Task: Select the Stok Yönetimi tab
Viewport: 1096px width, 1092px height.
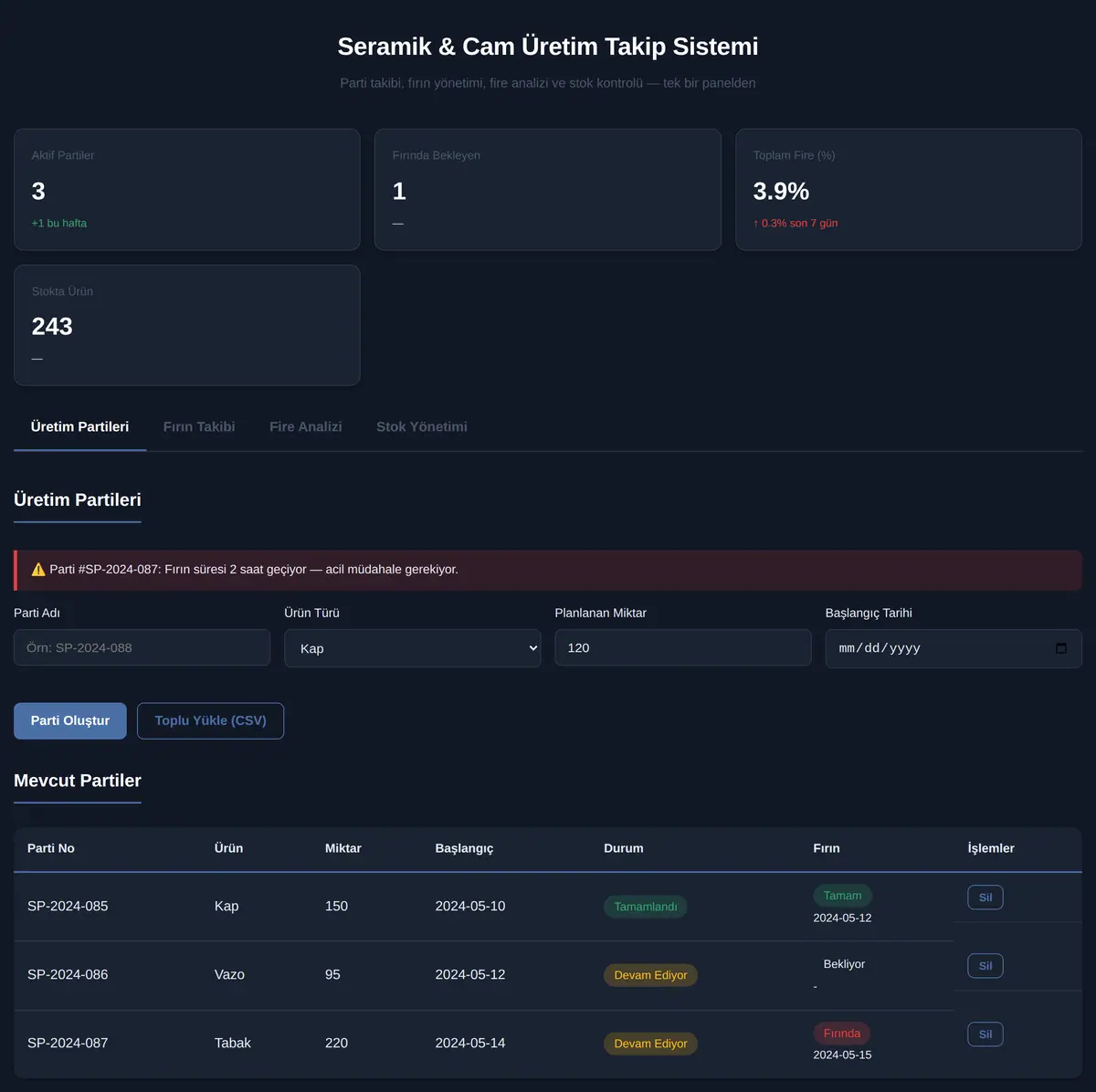Action: (422, 426)
